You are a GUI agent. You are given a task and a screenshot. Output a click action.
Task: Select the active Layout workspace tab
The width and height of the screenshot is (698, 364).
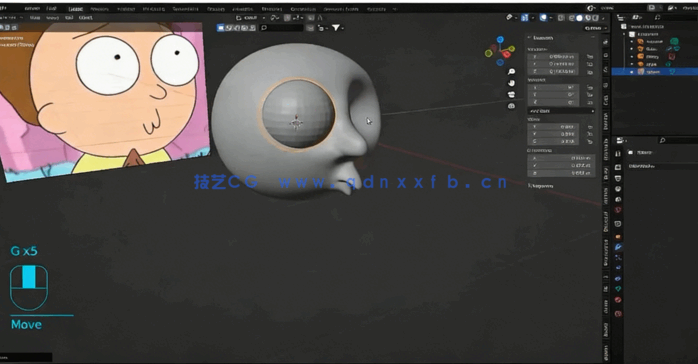75,9
